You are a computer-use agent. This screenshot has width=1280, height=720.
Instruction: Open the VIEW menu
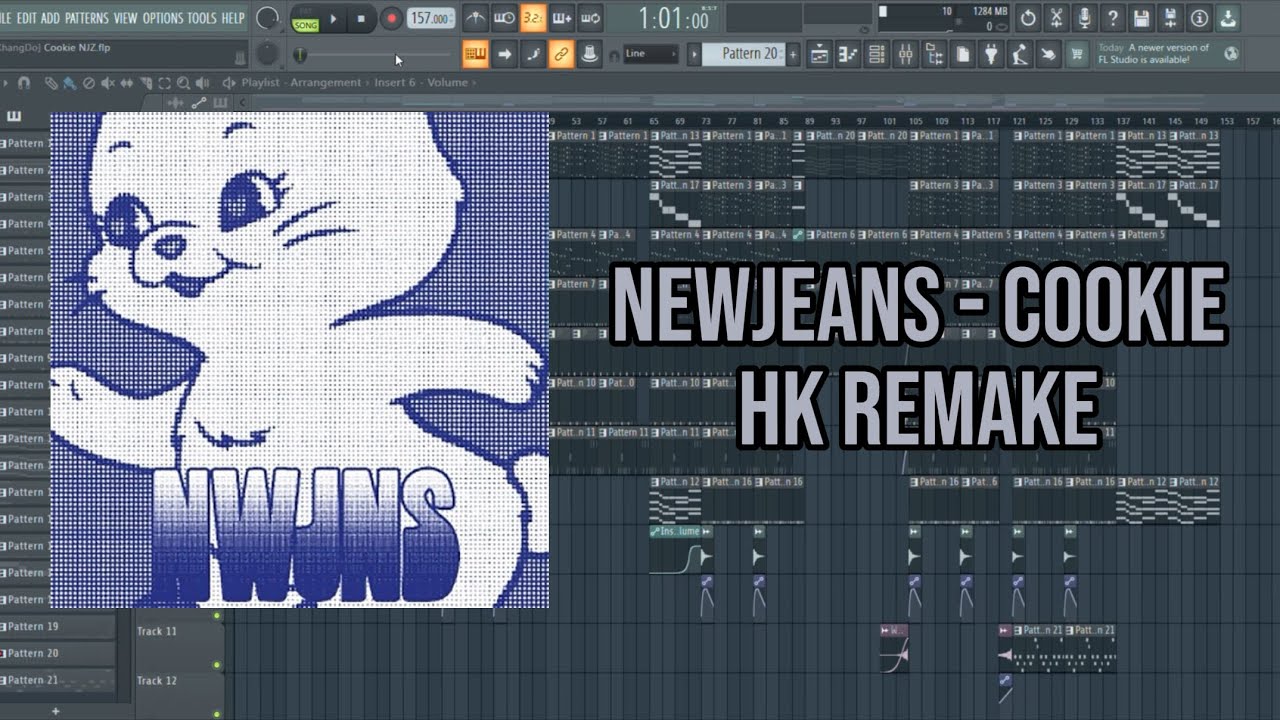[125, 18]
